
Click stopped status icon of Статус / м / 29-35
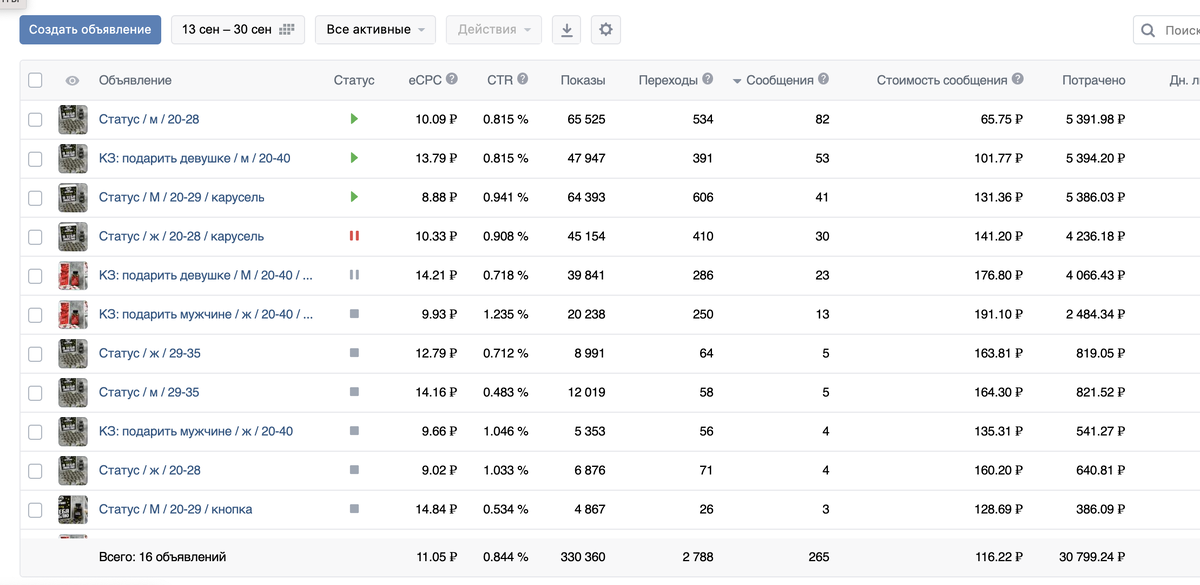coord(354,392)
